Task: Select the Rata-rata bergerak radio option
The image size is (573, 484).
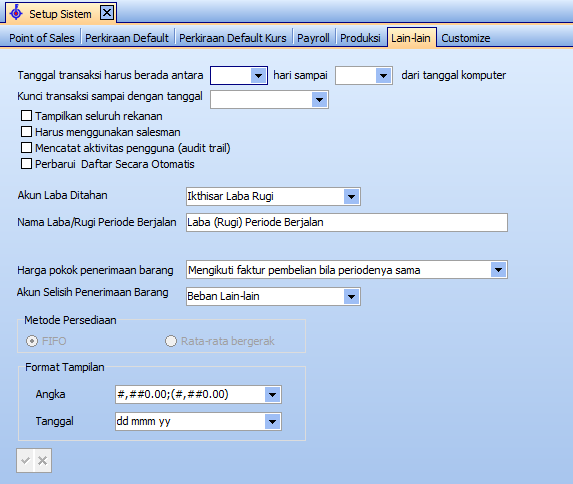Action: [171, 341]
